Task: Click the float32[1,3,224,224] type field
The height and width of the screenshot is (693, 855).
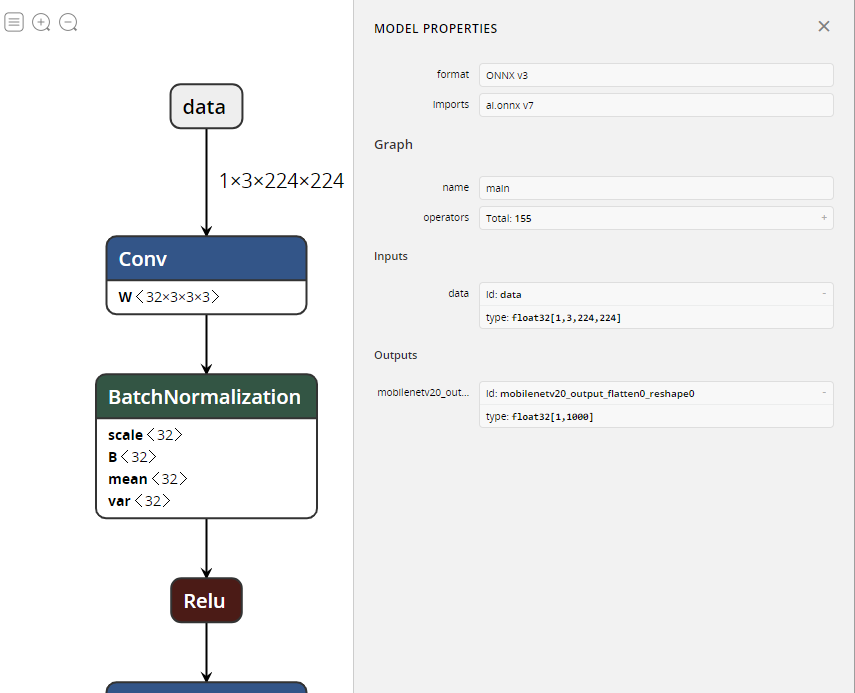Action: (x=656, y=317)
